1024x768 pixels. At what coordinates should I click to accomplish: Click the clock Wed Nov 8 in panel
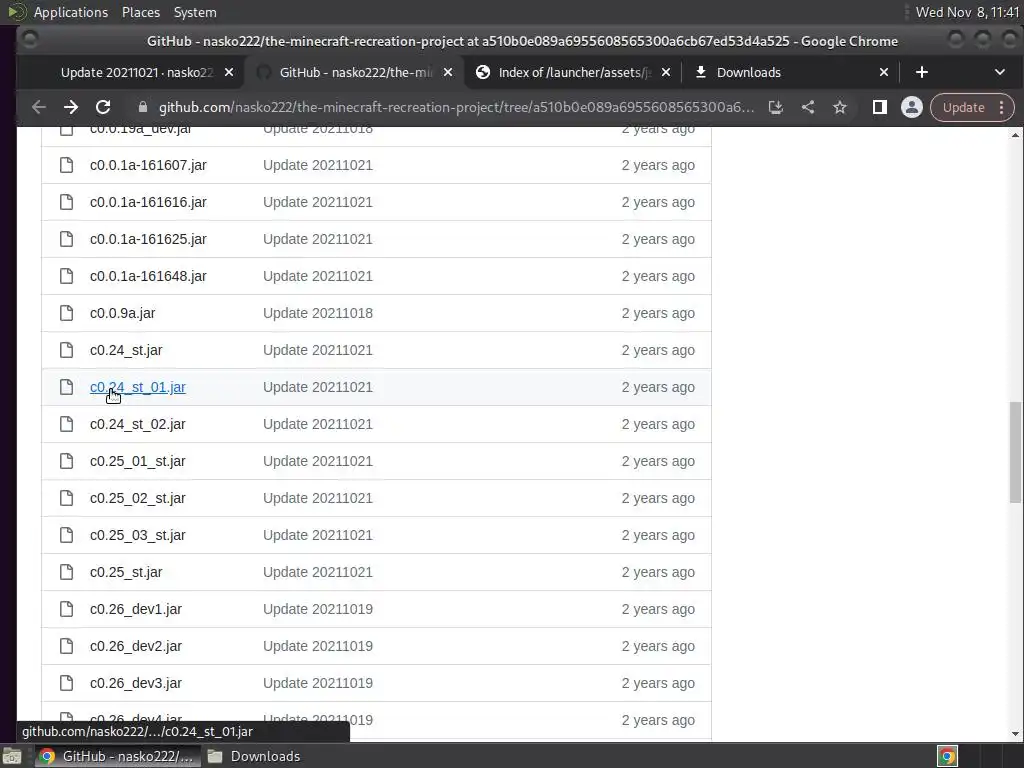point(967,12)
